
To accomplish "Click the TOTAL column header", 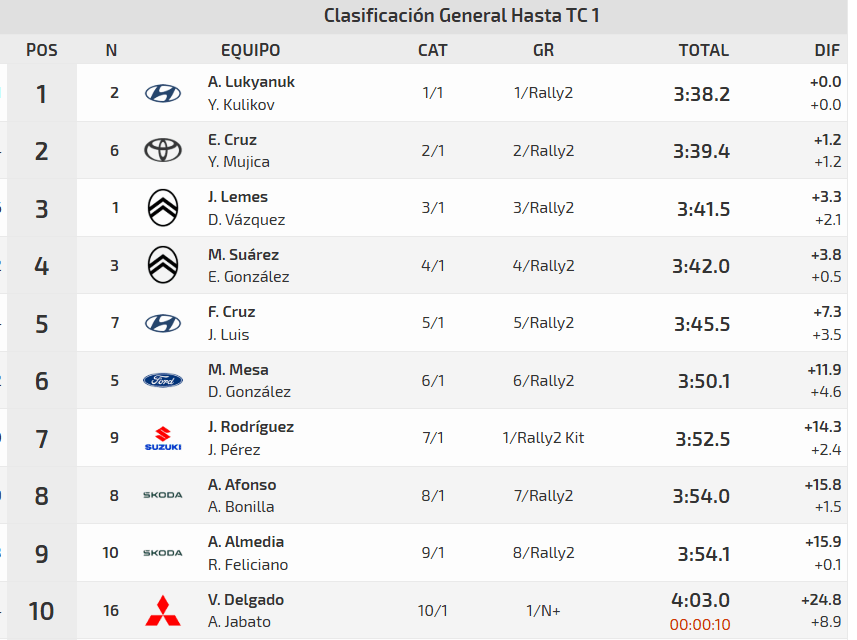I will [x=703, y=50].
